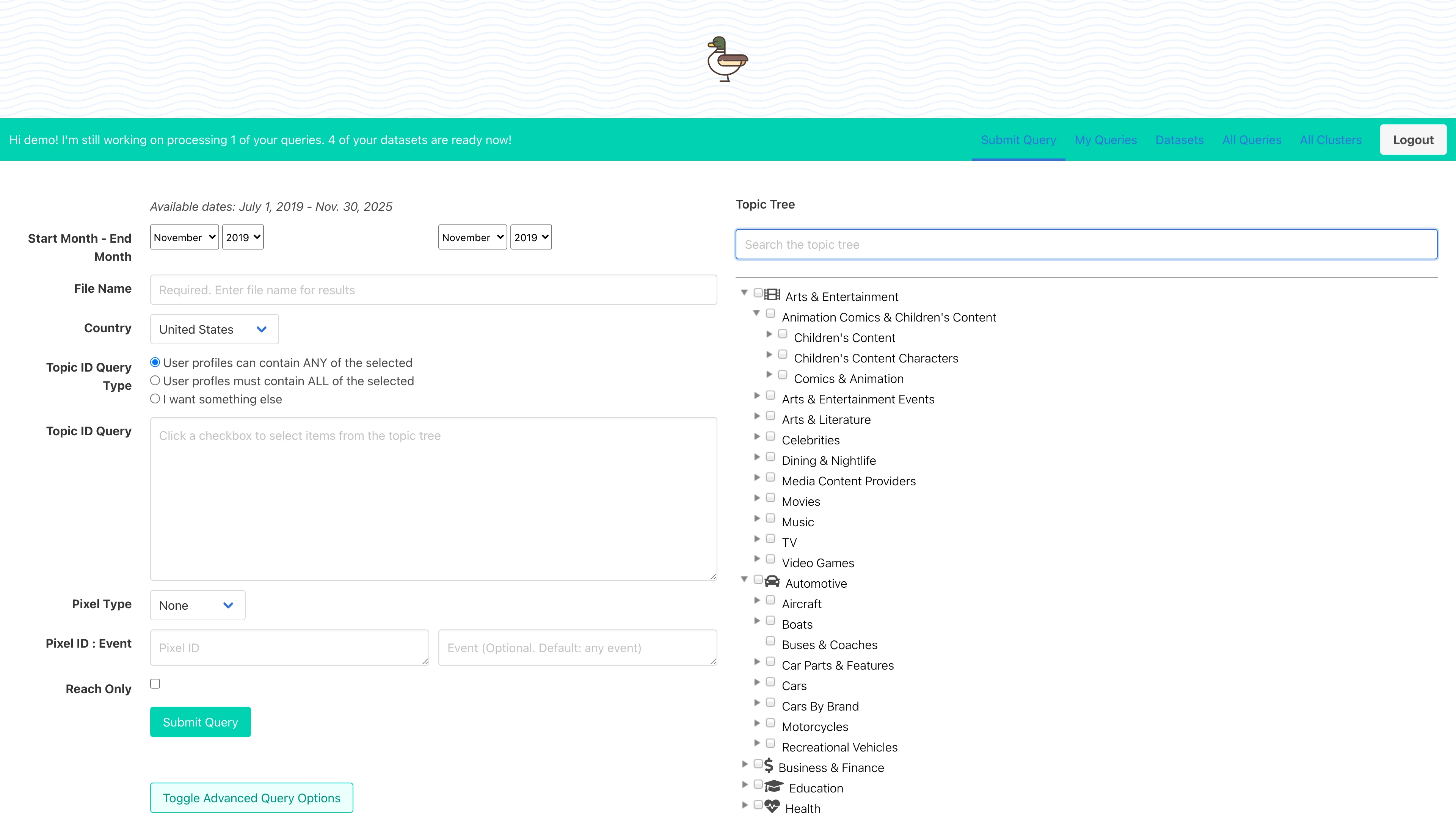Click the duck logo at page top
The image size is (1456, 819).
coord(728,60)
